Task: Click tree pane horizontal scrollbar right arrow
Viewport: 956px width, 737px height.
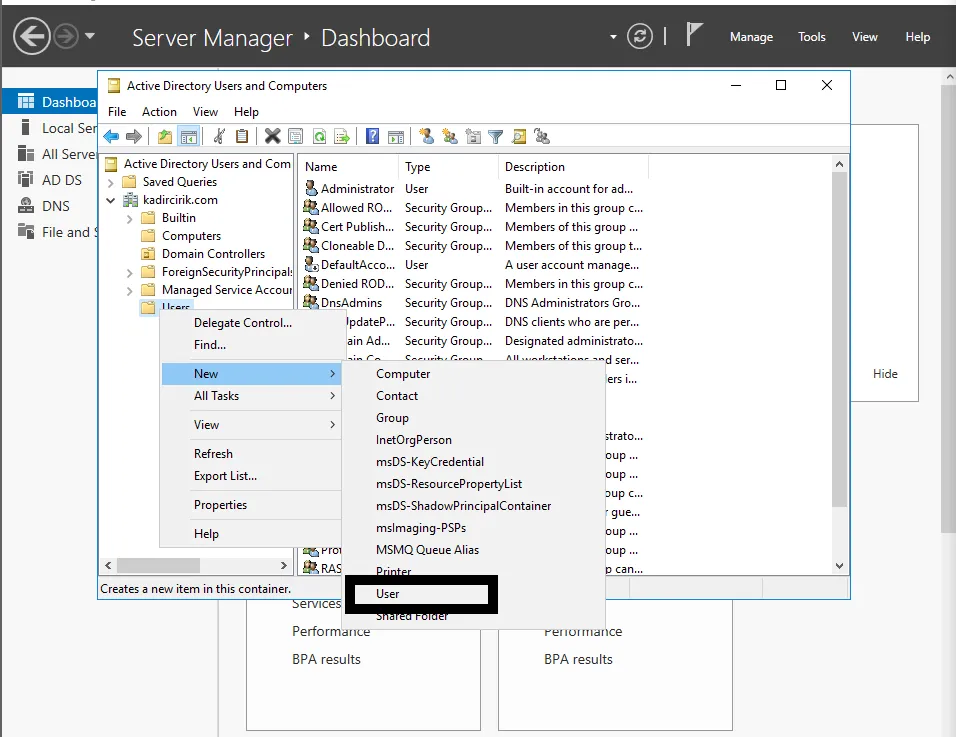Action: [x=284, y=566]
